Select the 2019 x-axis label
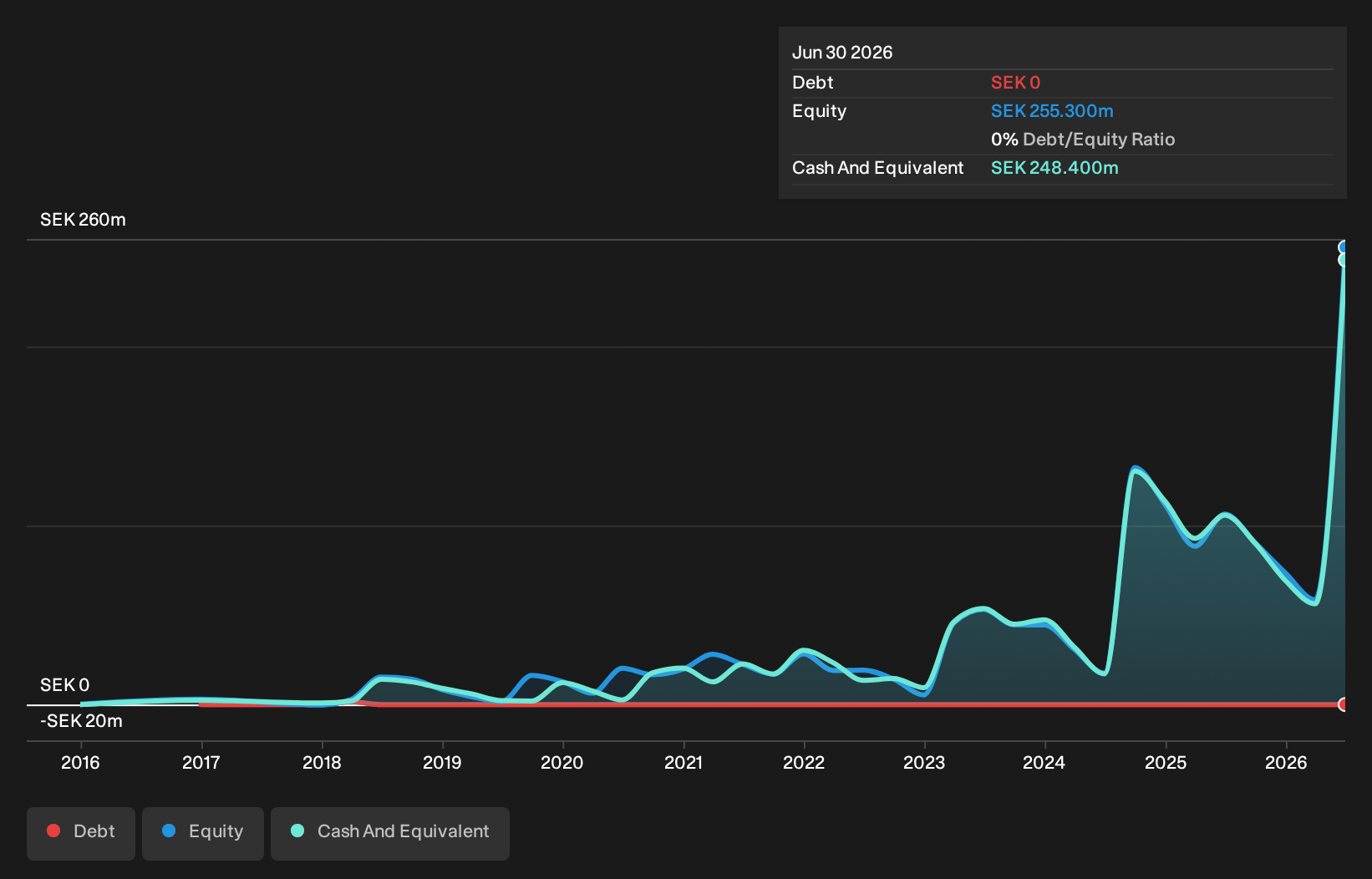The width and height of the screenshot is (1372, 879). [x=442, y=762]
